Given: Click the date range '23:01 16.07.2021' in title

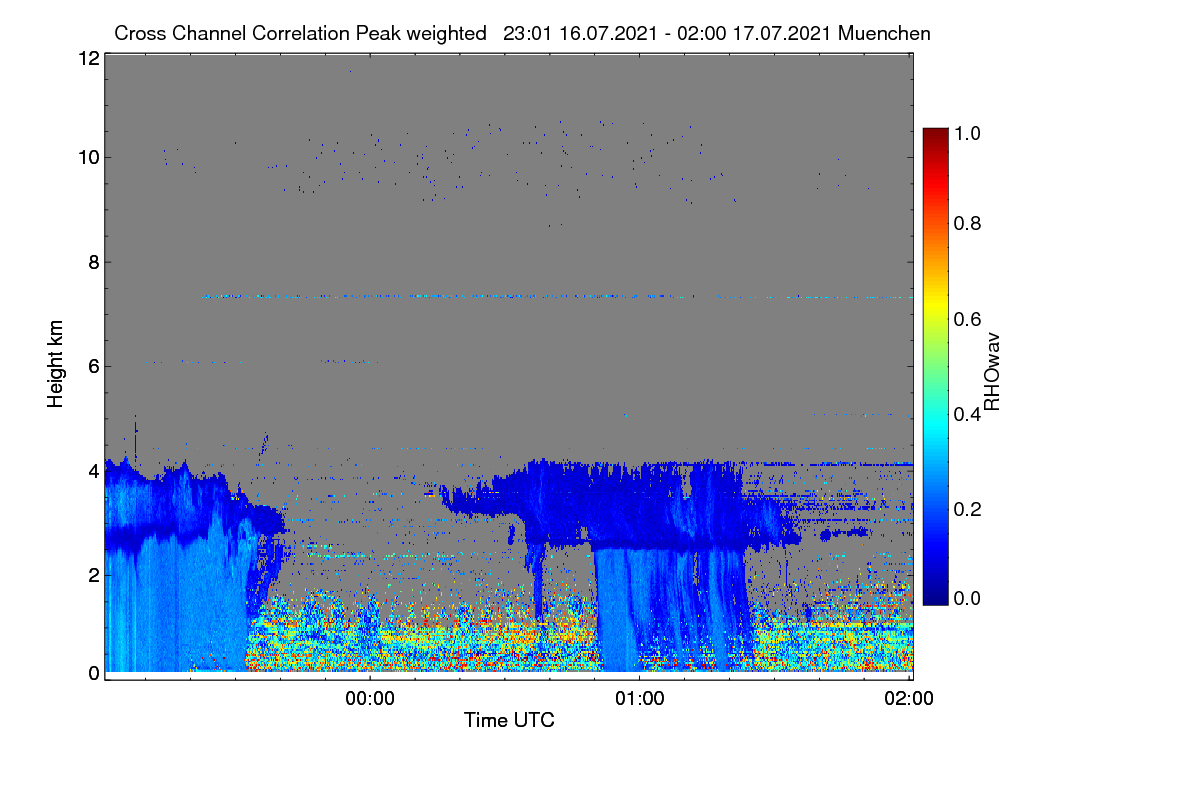Looking at the screenshot, I should tap(580, 33).
